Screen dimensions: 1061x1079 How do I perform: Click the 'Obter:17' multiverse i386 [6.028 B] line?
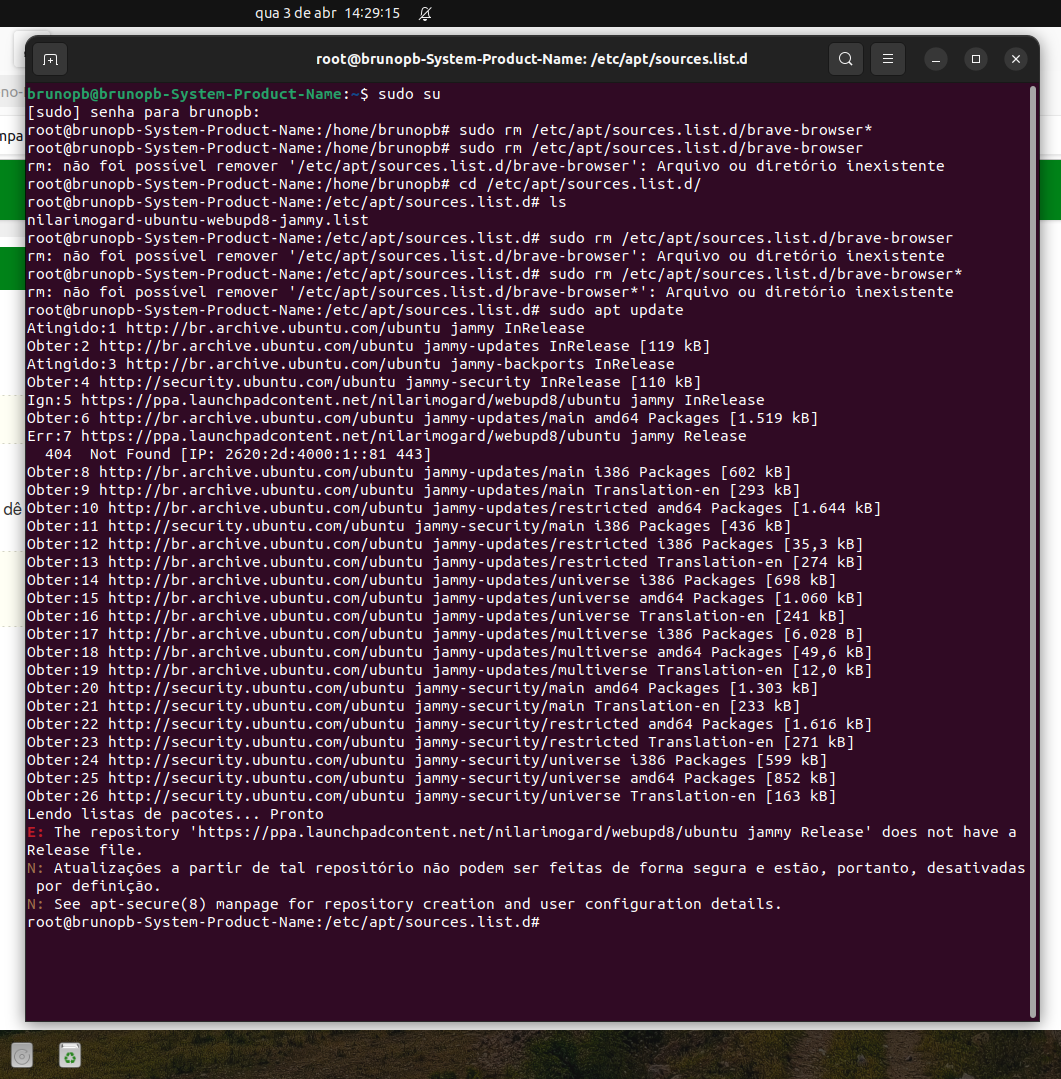(x=445, y=634)
